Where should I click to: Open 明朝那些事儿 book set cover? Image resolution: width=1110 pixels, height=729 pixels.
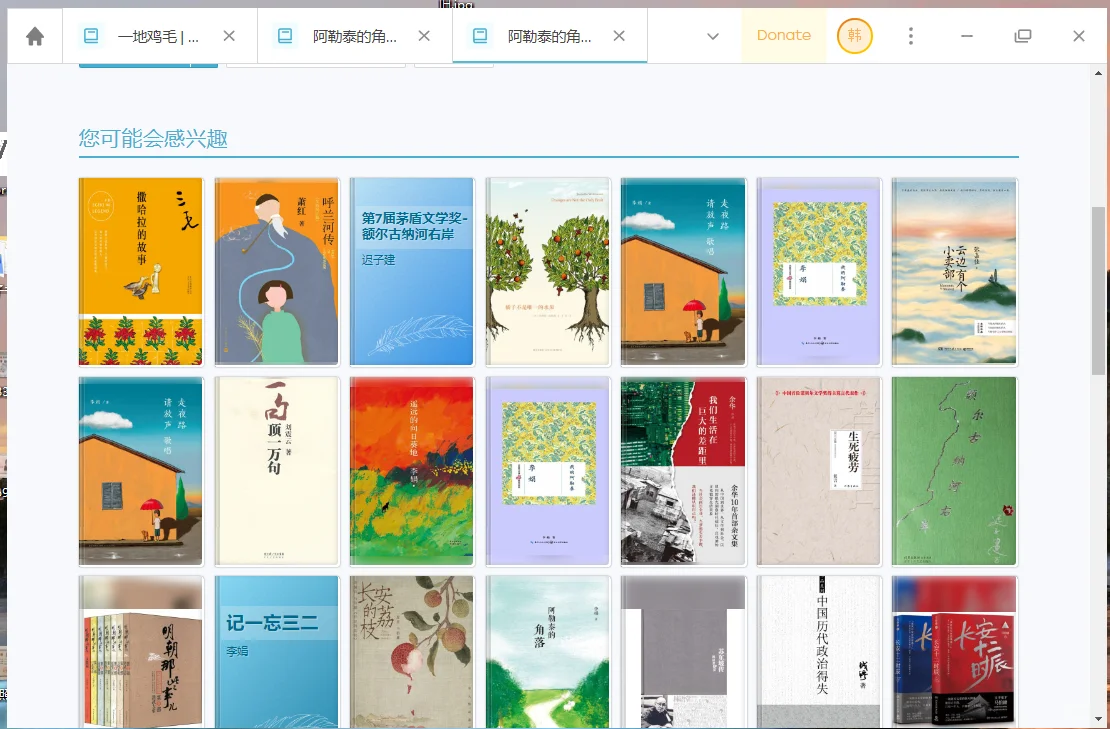[141, 652]
